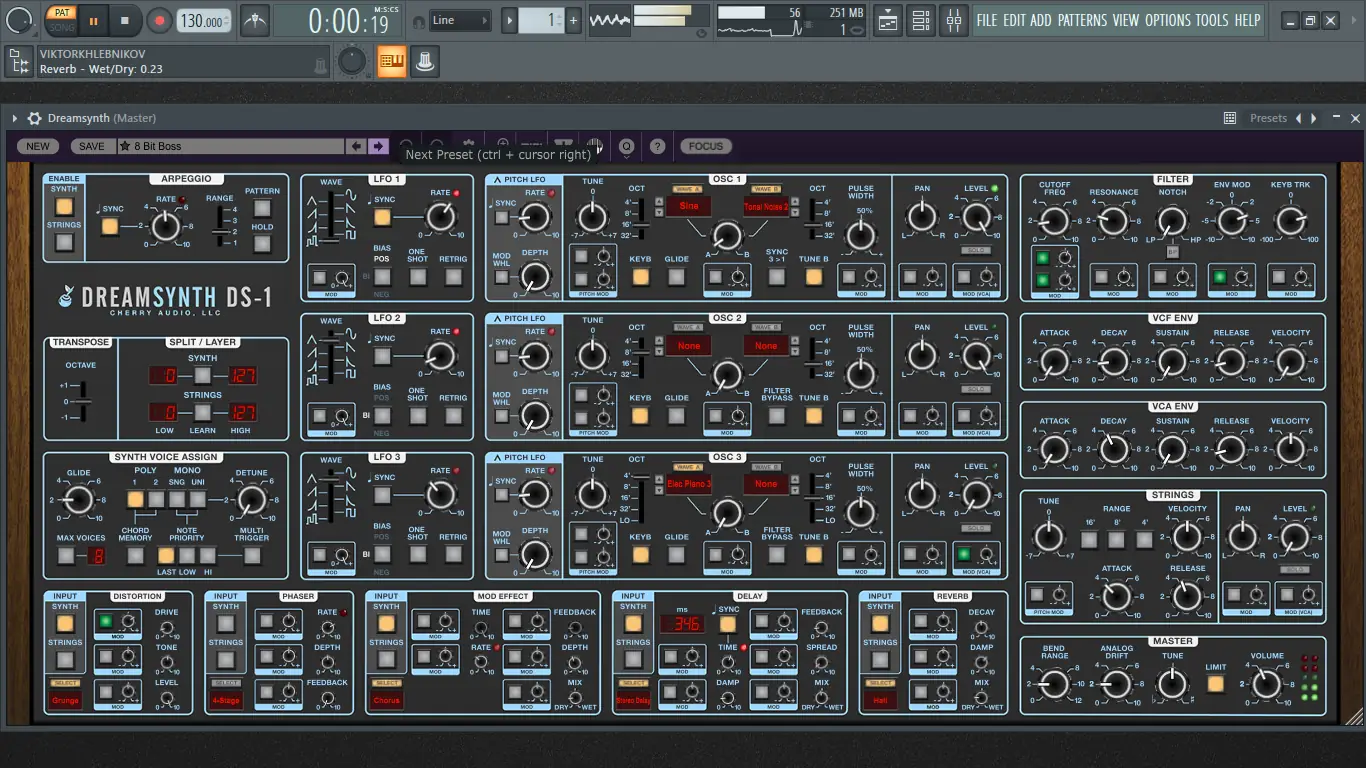Viewport: 1366px width, 768px height.
Task: Click the FOCUS button
Action: point(705,146)
